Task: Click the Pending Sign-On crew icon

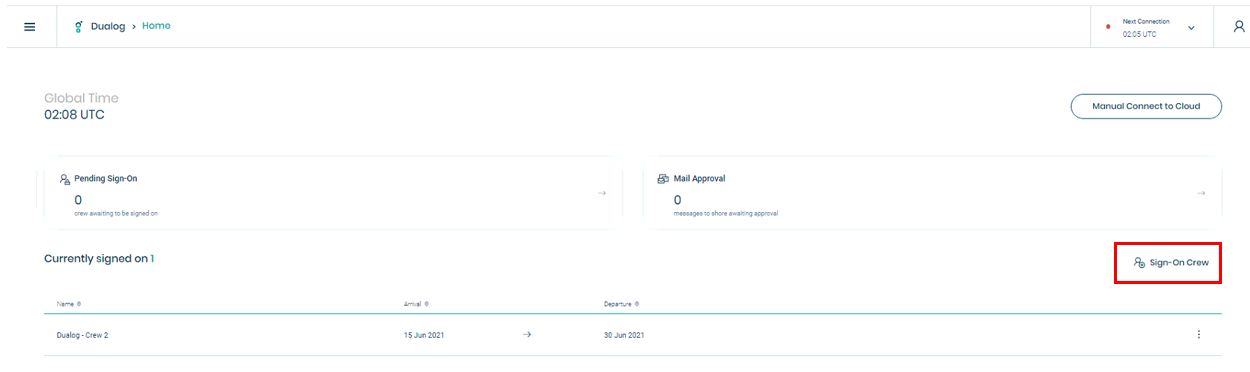Action: [x=65, y=179]
